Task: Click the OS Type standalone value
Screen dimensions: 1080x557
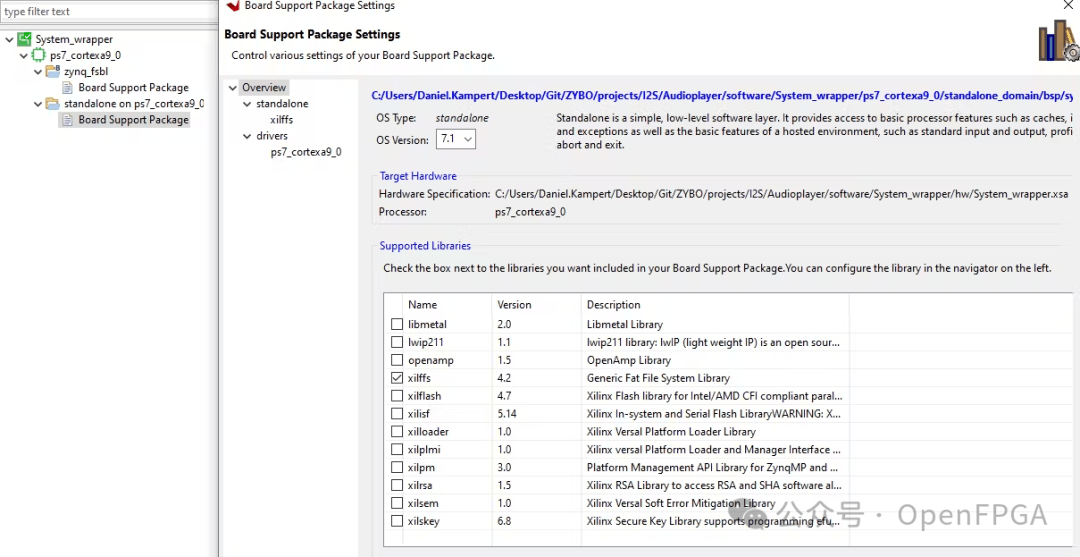Action: 462,118
